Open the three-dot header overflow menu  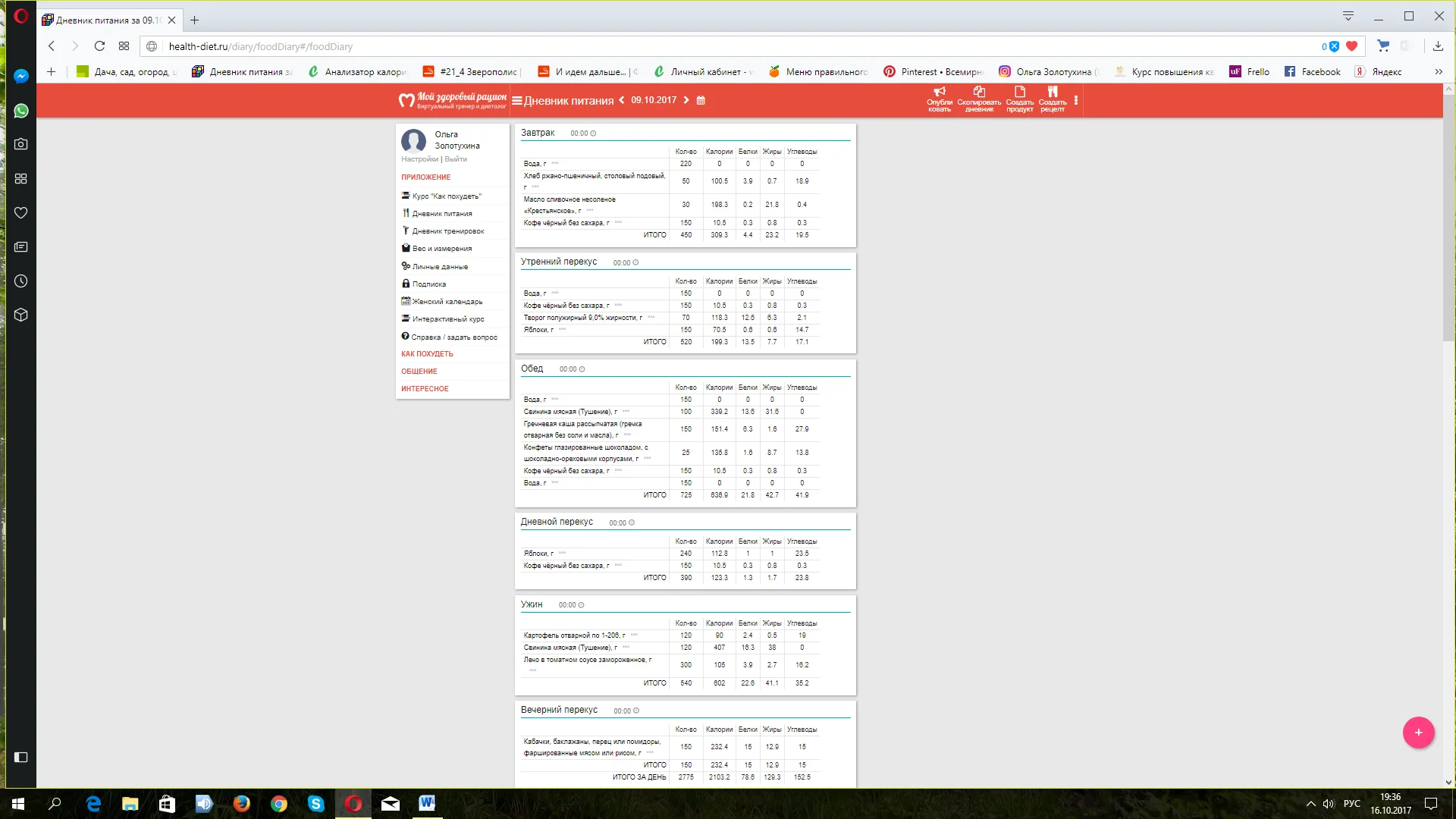pyautogui.click(x=1075, y=100)
